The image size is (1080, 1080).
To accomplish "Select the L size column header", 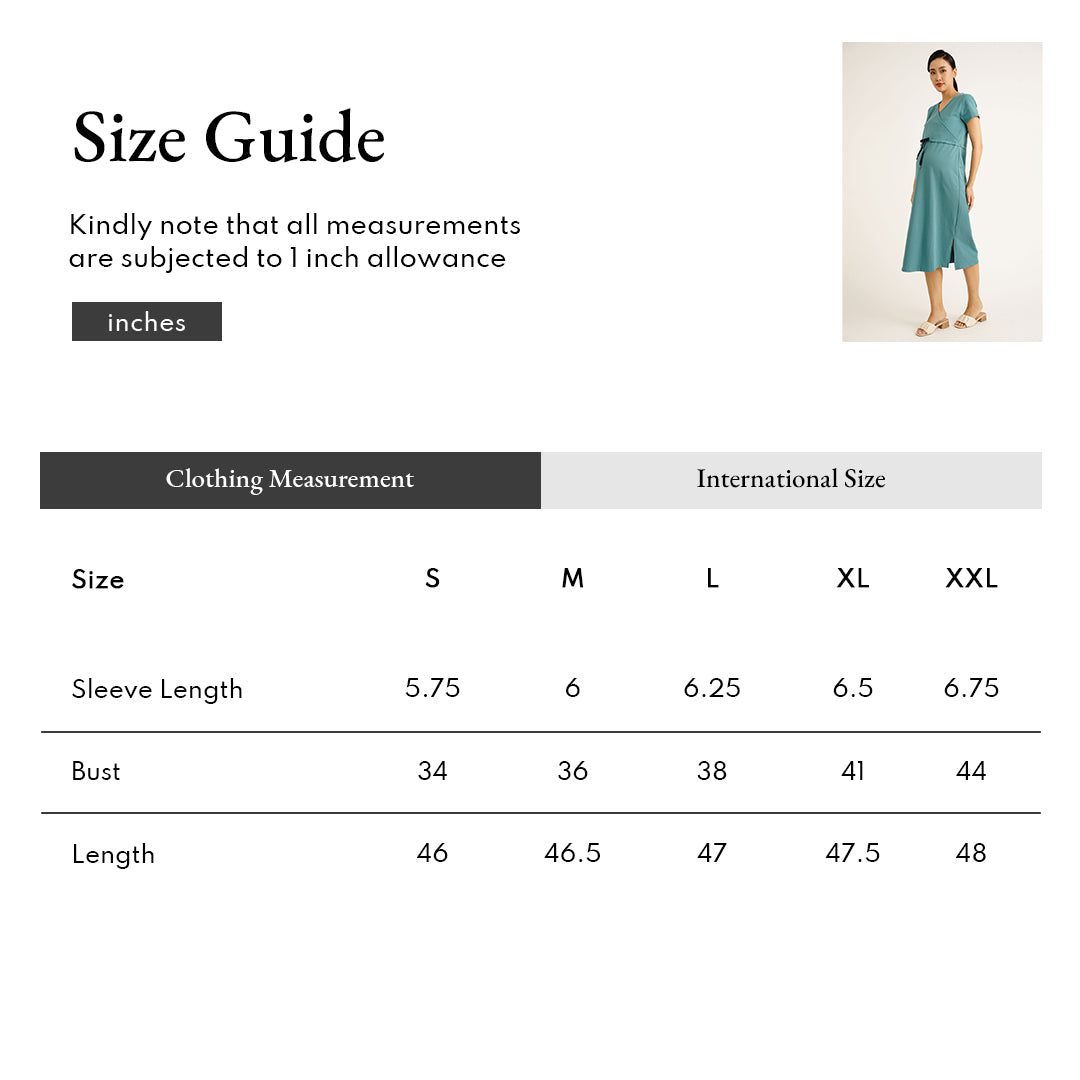I will [712, 578].
